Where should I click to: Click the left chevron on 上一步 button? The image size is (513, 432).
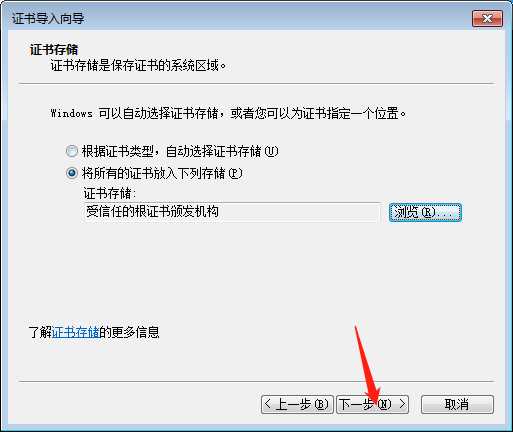pyautogui.click(x=267, y=404)
